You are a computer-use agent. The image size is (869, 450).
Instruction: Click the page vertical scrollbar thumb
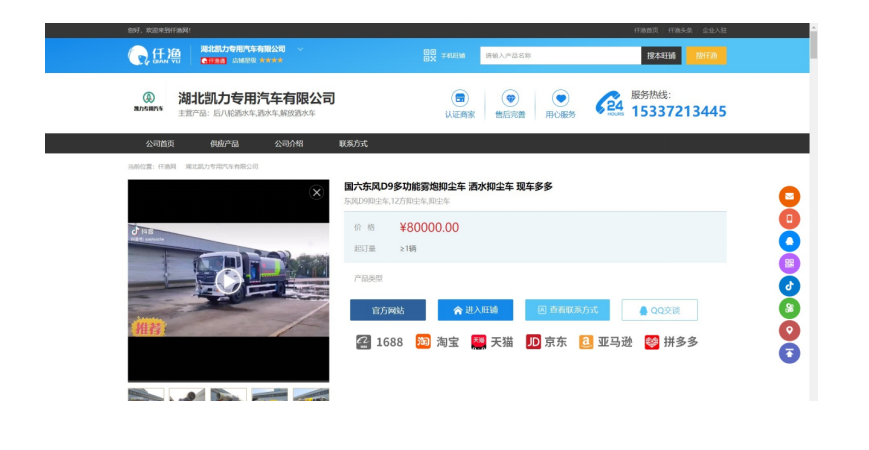(x=814, y=45)
